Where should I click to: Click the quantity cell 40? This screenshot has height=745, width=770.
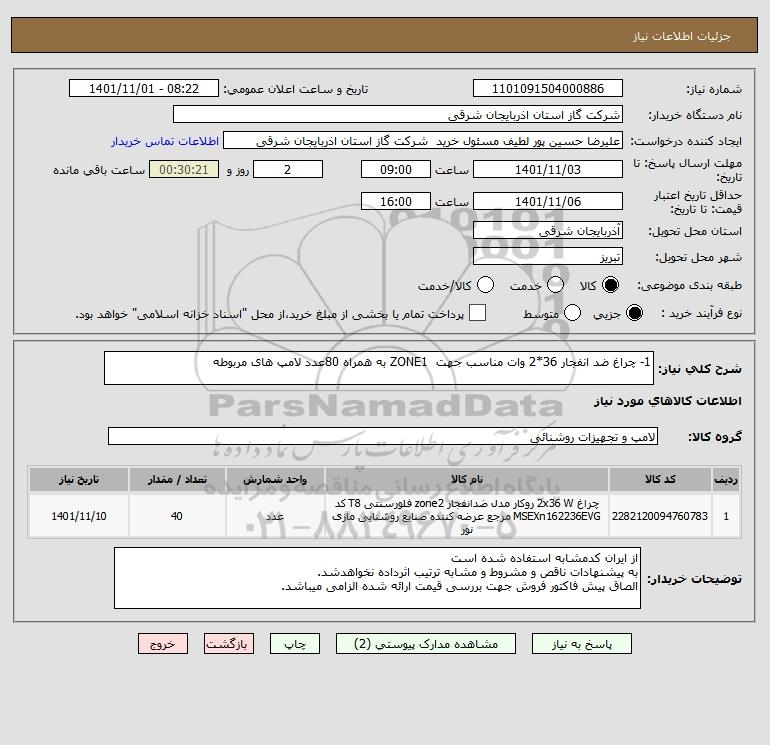pos(177,516)
